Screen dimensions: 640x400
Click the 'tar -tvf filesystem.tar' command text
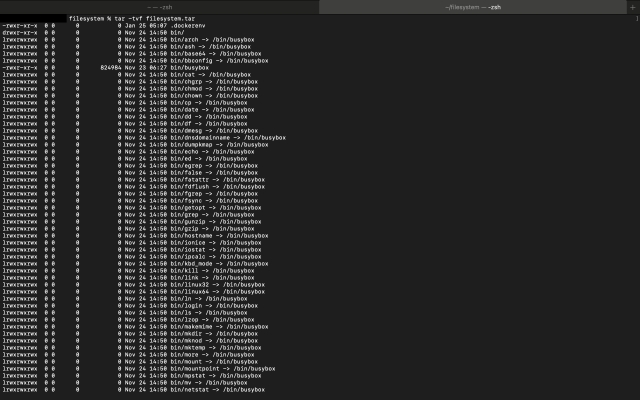point(155,19)
